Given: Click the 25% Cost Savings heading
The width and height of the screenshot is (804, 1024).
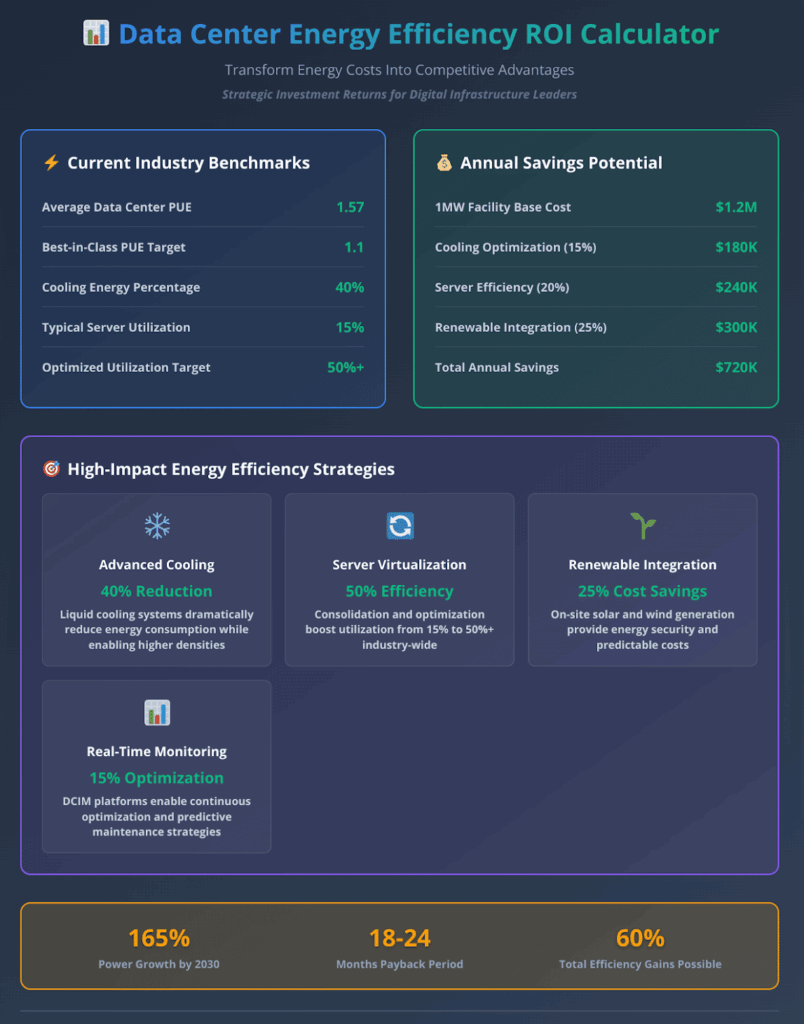Looking at the screenshot, I should pos(642,591).
